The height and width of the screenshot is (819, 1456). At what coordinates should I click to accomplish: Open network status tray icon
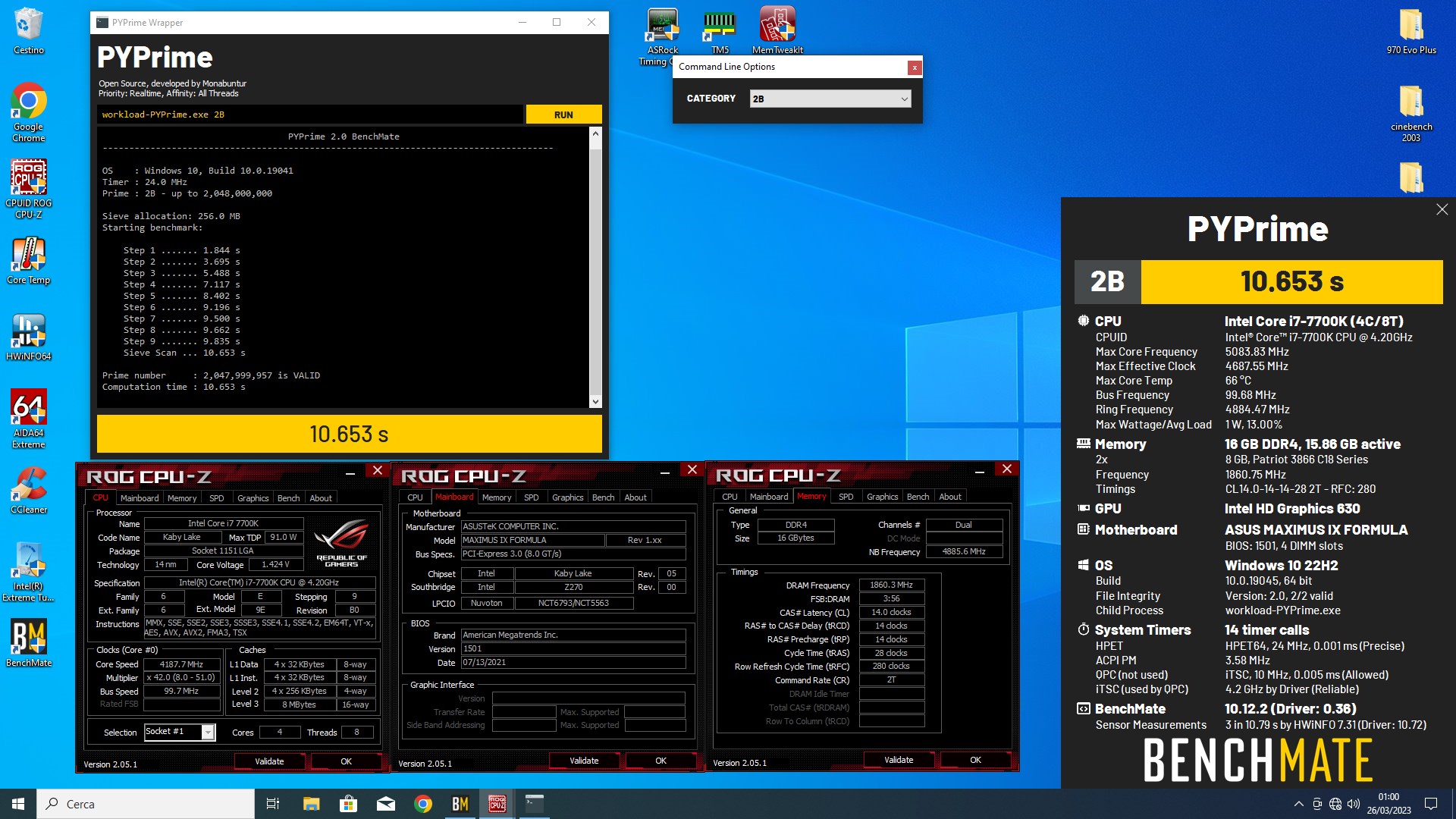click(x=1335, y=804)
